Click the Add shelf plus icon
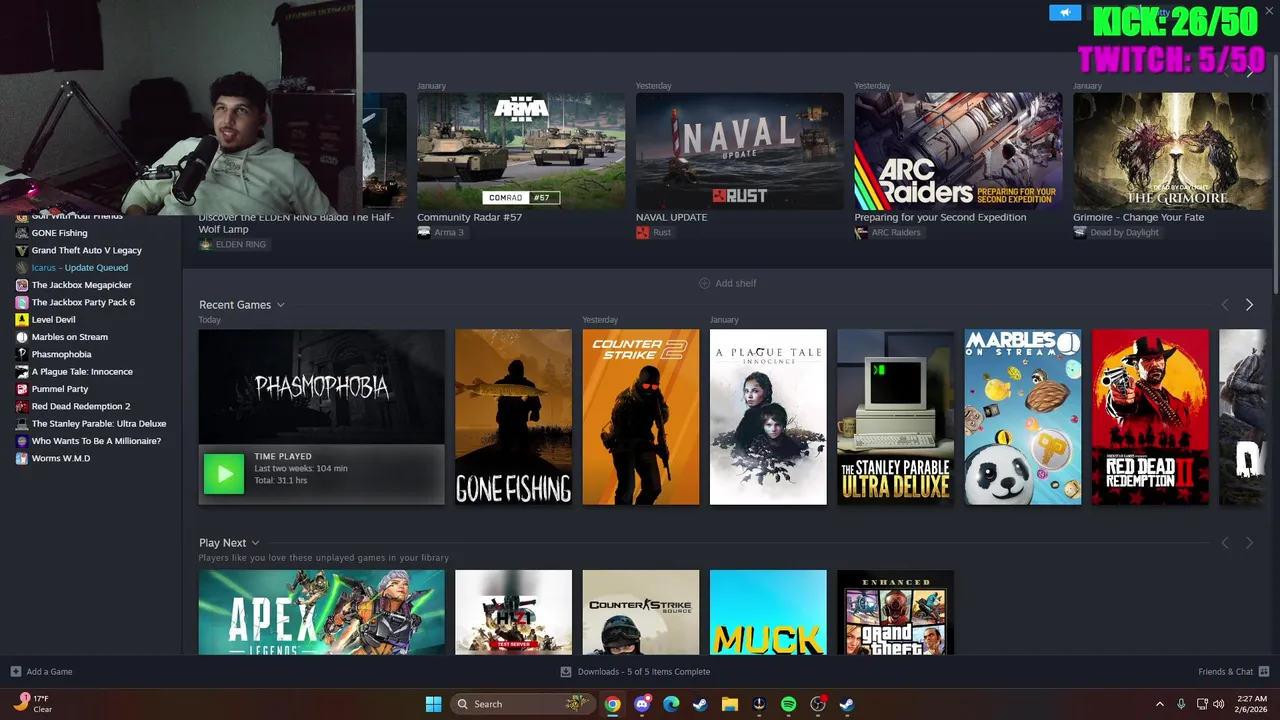The image size is (1280, 720). (704, 284)
